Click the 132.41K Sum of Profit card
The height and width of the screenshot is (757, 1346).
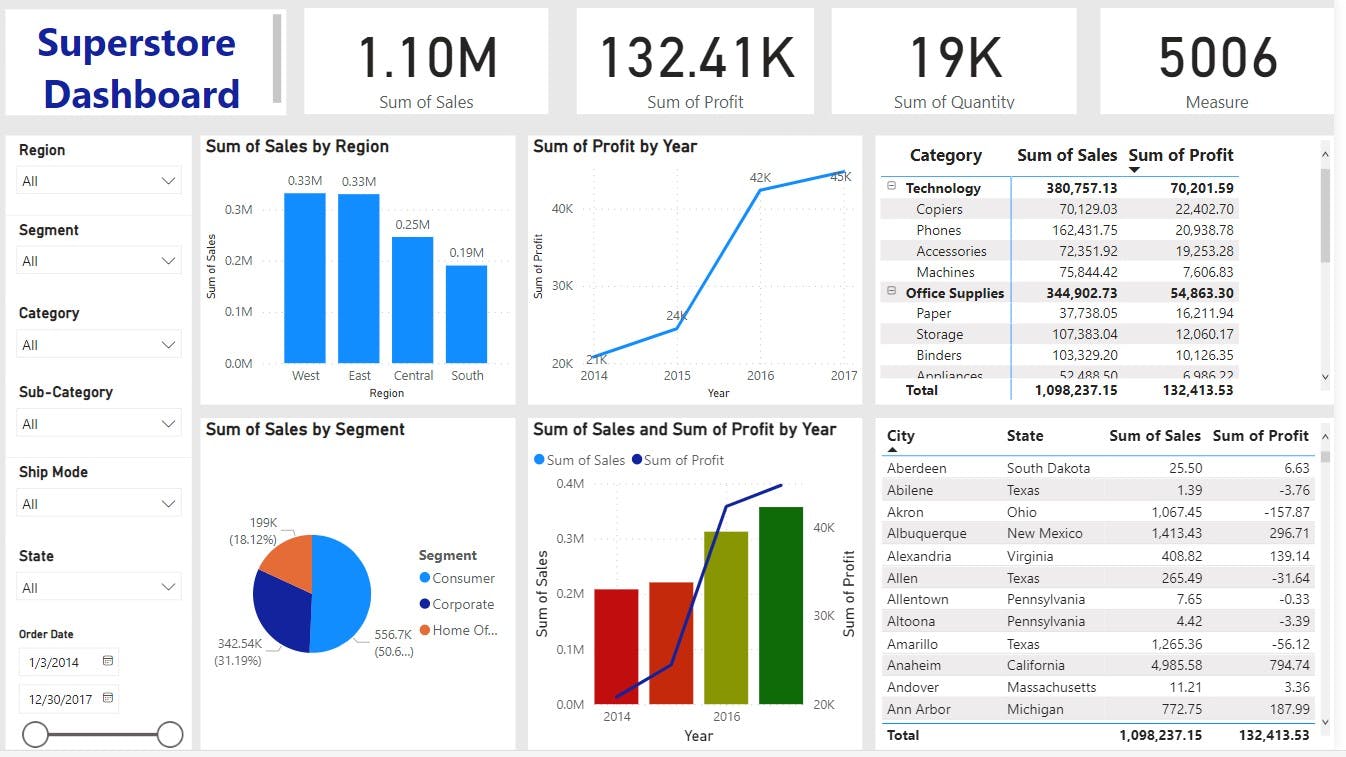[695, 61]
